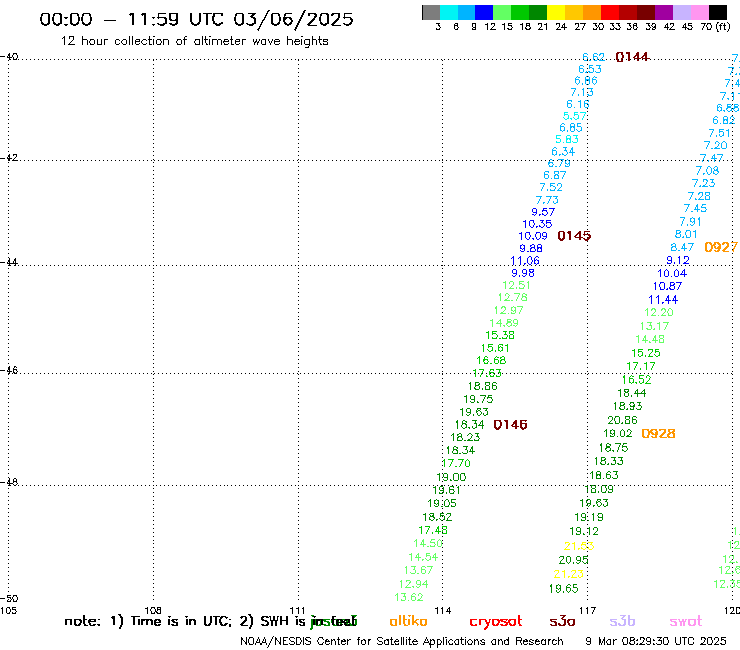Screen dimensions: 740x650
Task: Select the pure blue legend swatch
Action: 484,12
